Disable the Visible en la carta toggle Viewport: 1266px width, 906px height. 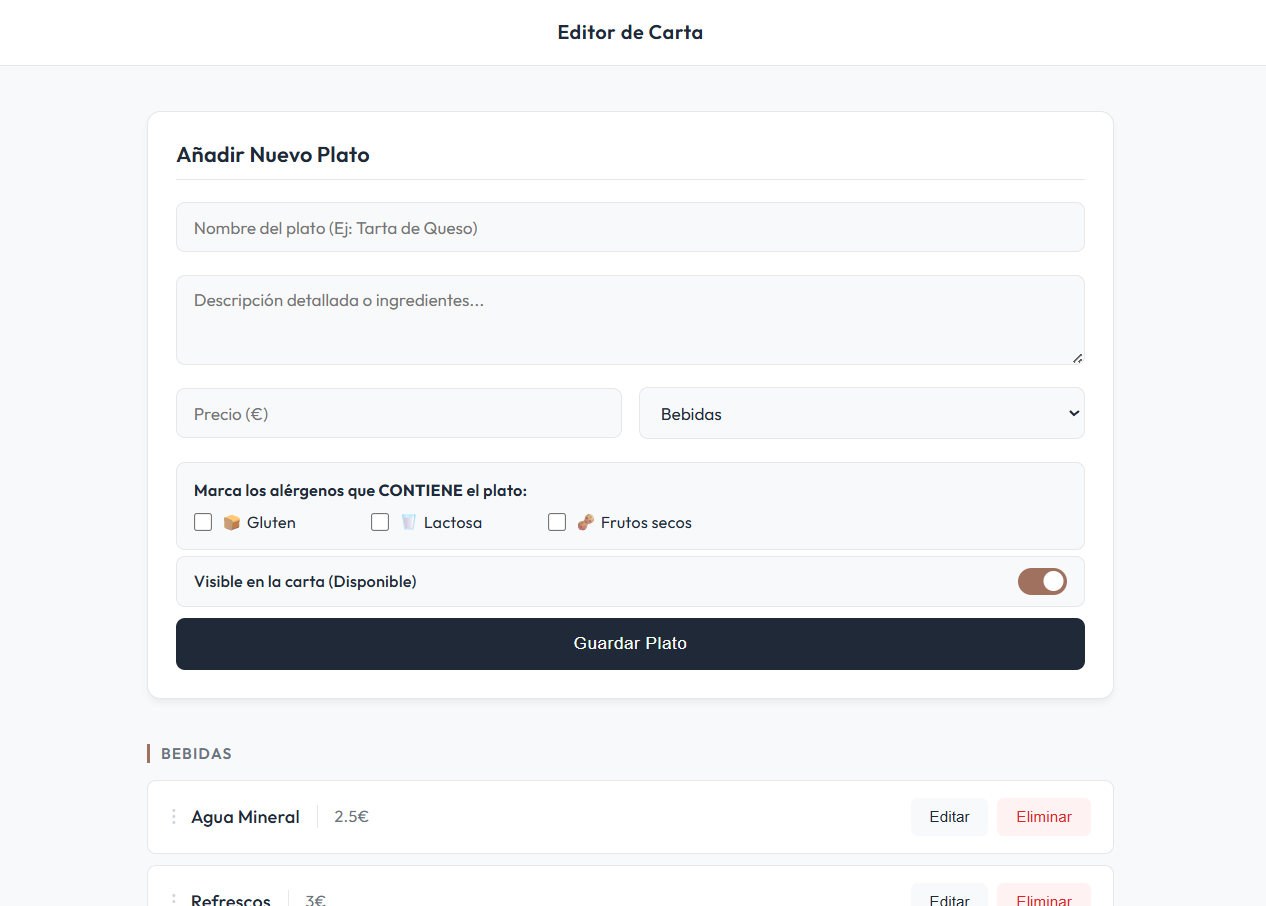[1042, 581]
